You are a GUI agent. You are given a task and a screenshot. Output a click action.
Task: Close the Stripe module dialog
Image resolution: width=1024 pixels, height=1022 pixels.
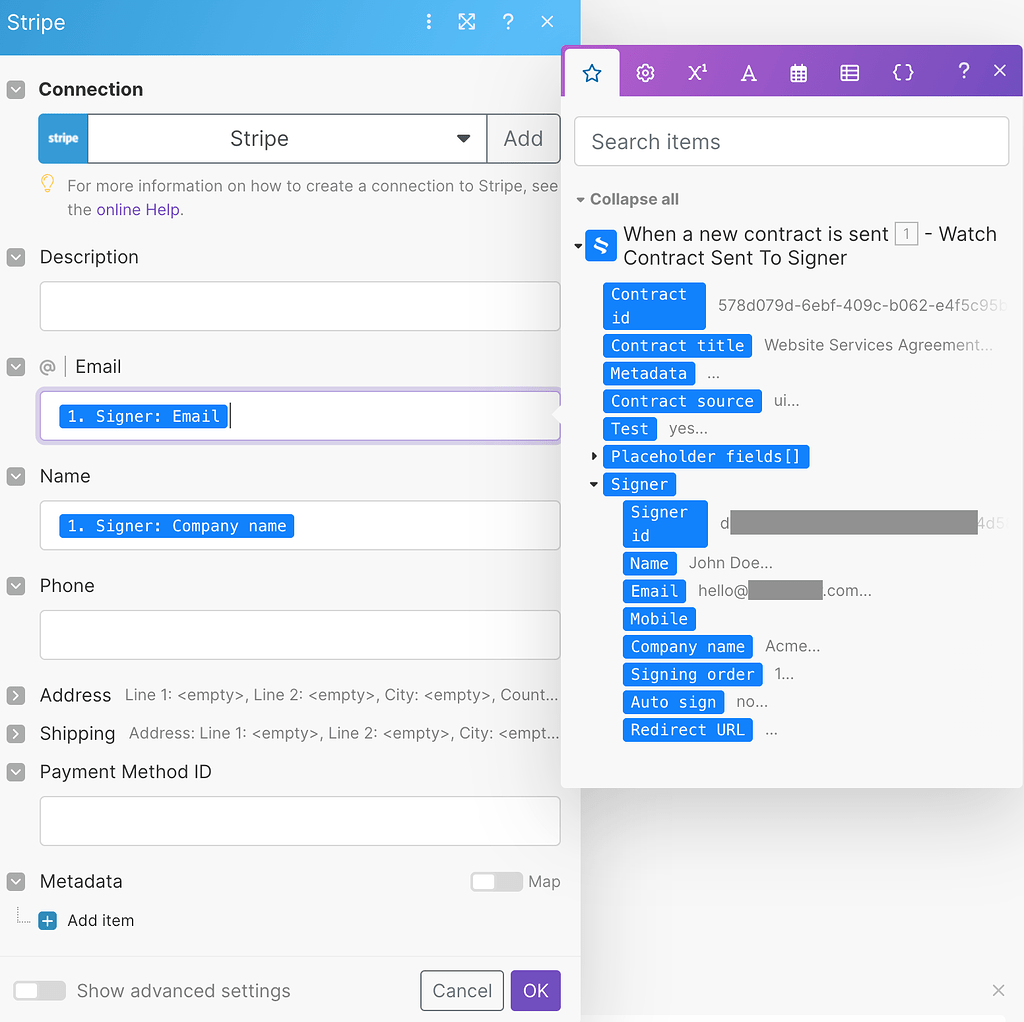(x=547, y=22)
